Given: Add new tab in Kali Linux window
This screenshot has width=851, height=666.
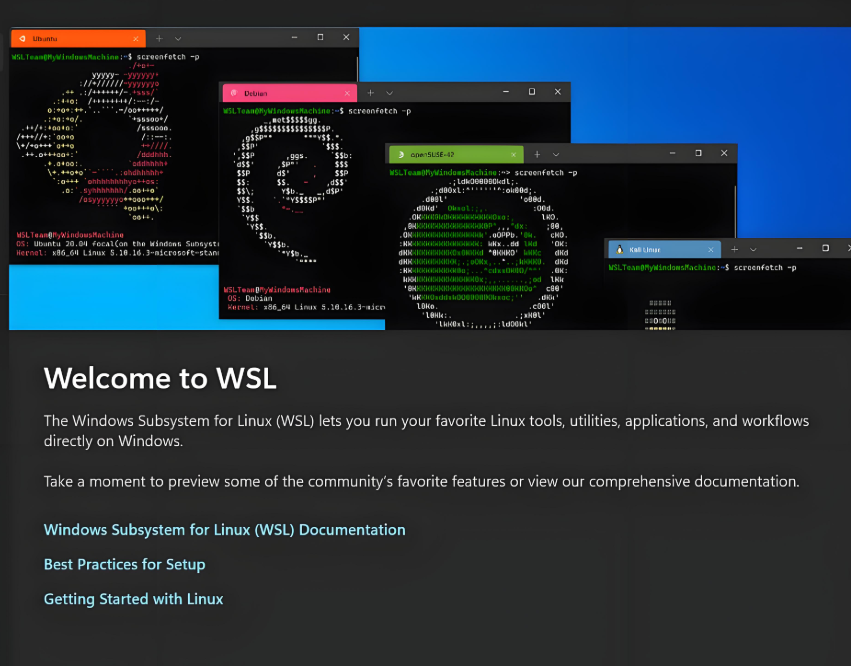Looking at the screenshot, I should (x=734, y=249).
